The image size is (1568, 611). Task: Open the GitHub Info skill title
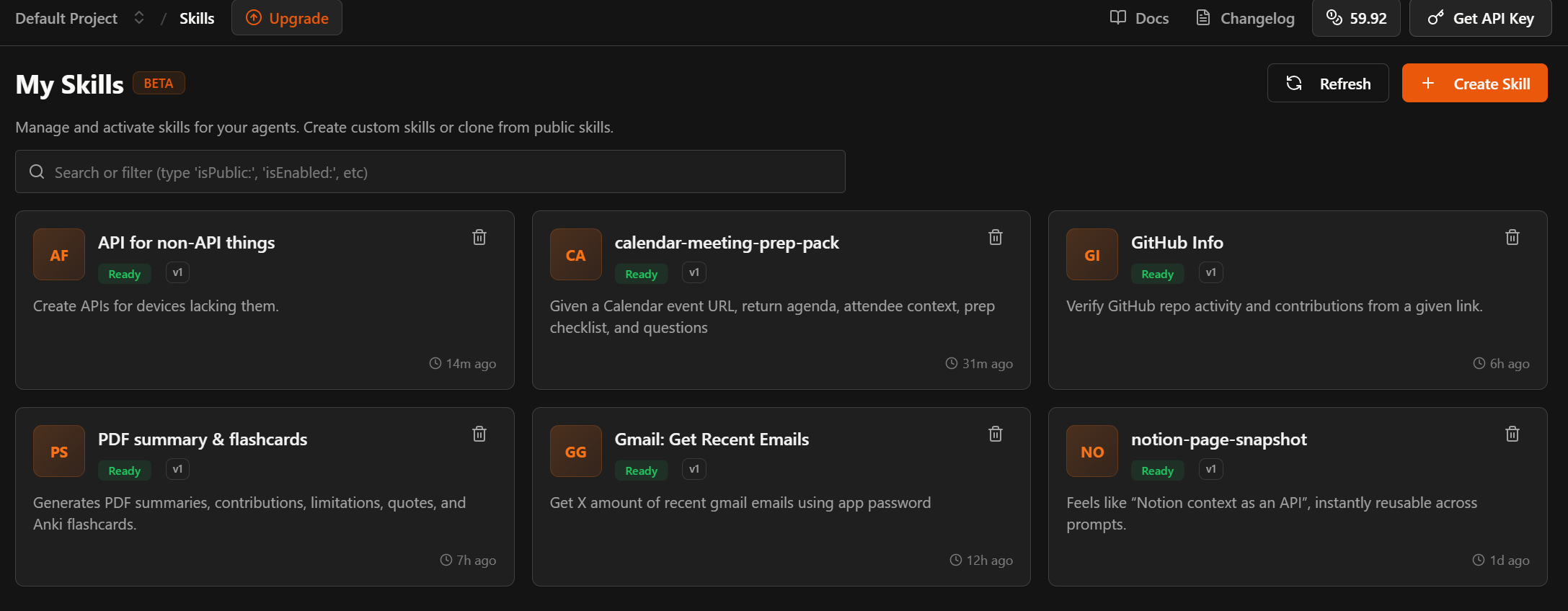1177,243
